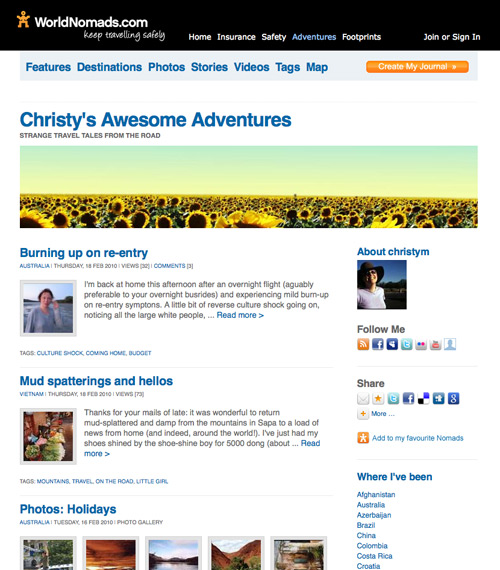Click the Delicious share icon
Viewport: 500px width, 570px height.
[x=423, y=398]
